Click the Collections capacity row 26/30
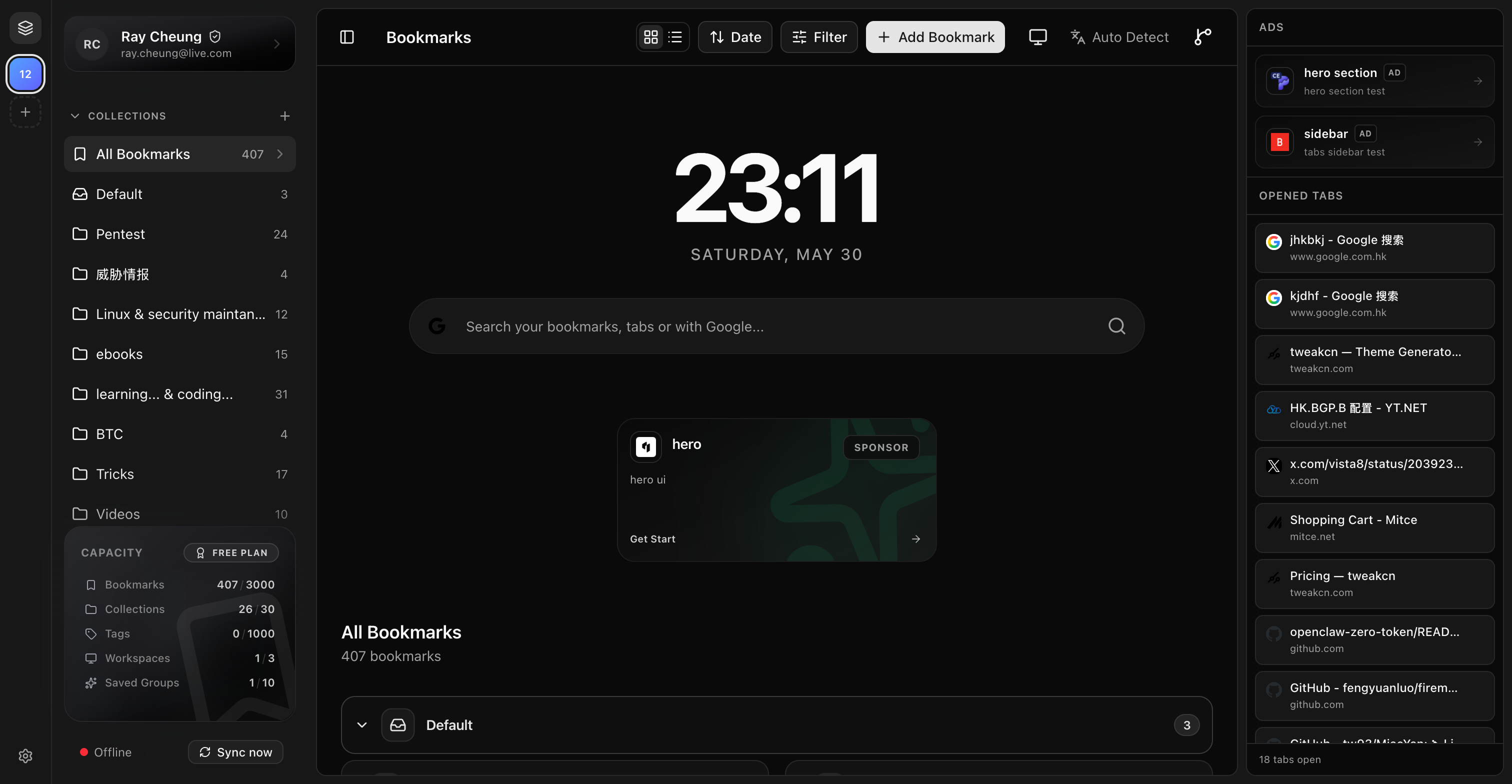 tap(179, 609)
